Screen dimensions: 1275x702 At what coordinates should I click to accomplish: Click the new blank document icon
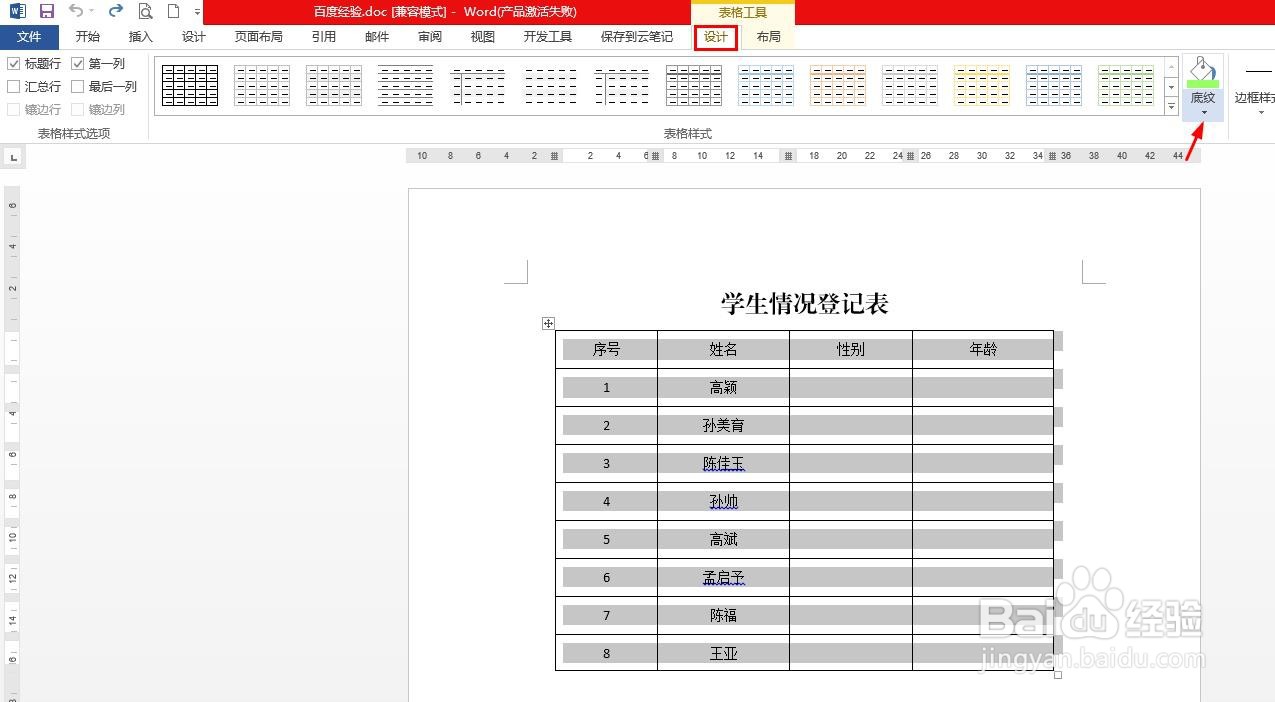tap(172, 10)
